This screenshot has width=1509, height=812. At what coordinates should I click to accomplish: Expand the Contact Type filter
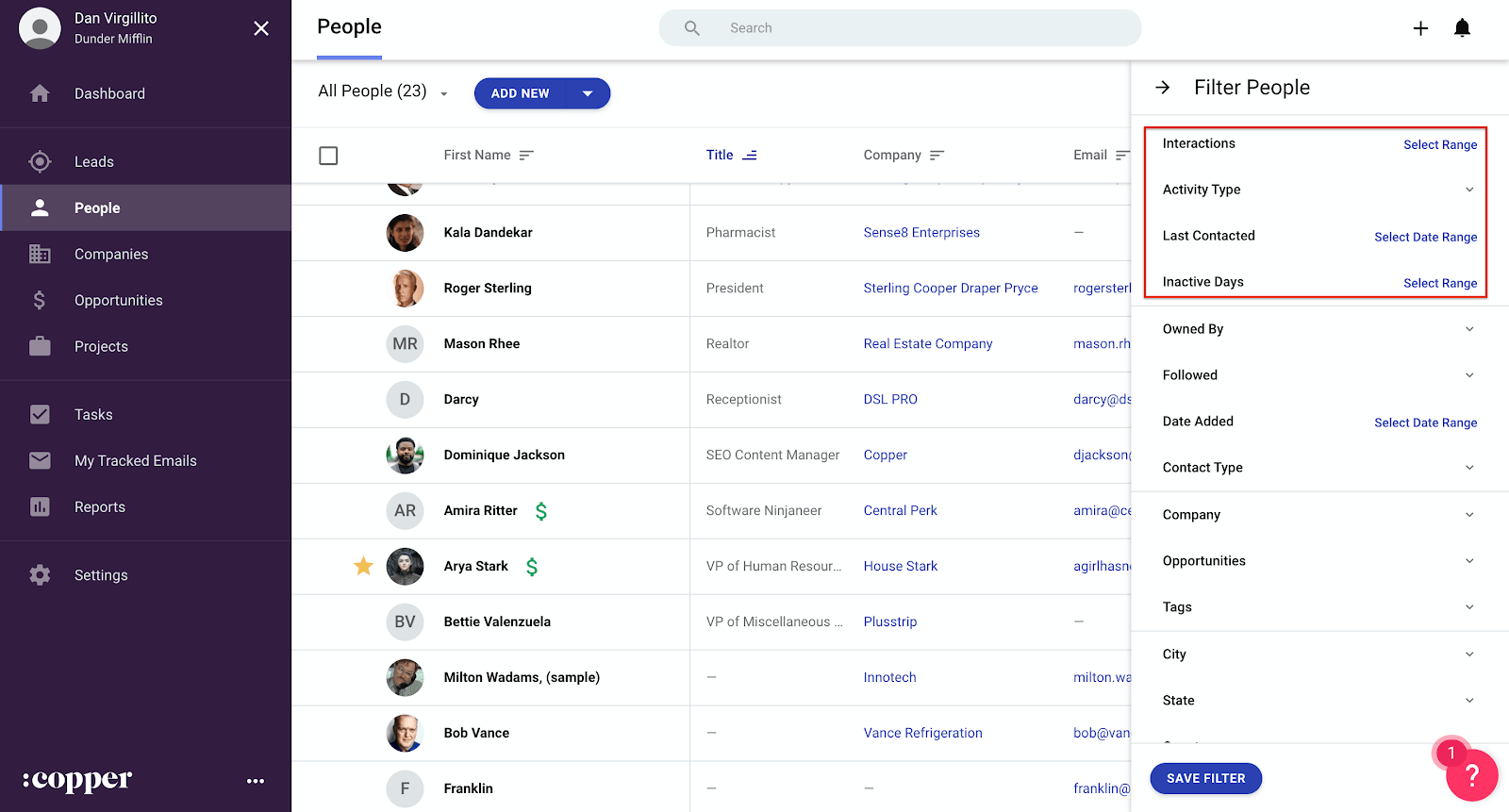1469,468
